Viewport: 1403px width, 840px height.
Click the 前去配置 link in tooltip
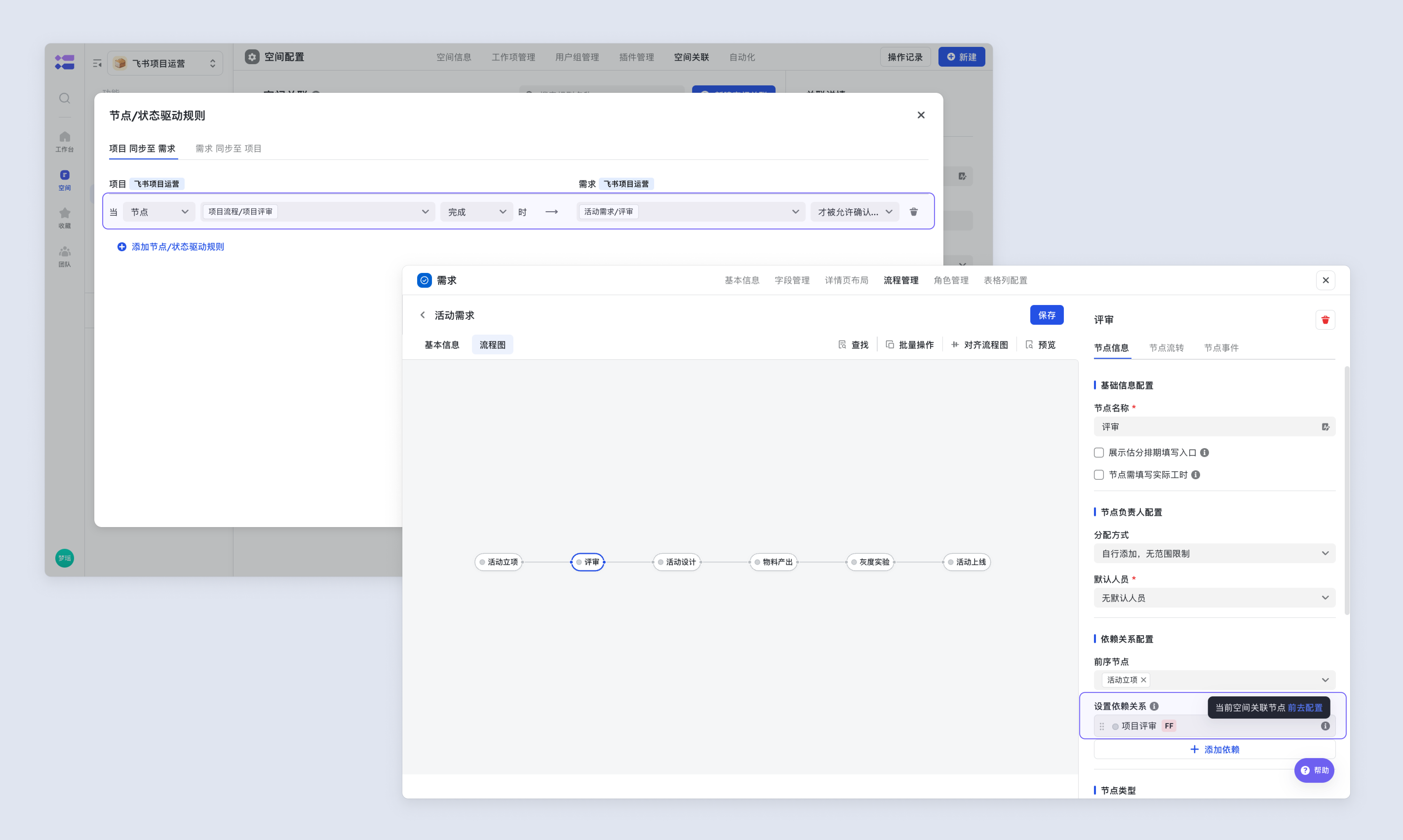(x=1305, y=707)
